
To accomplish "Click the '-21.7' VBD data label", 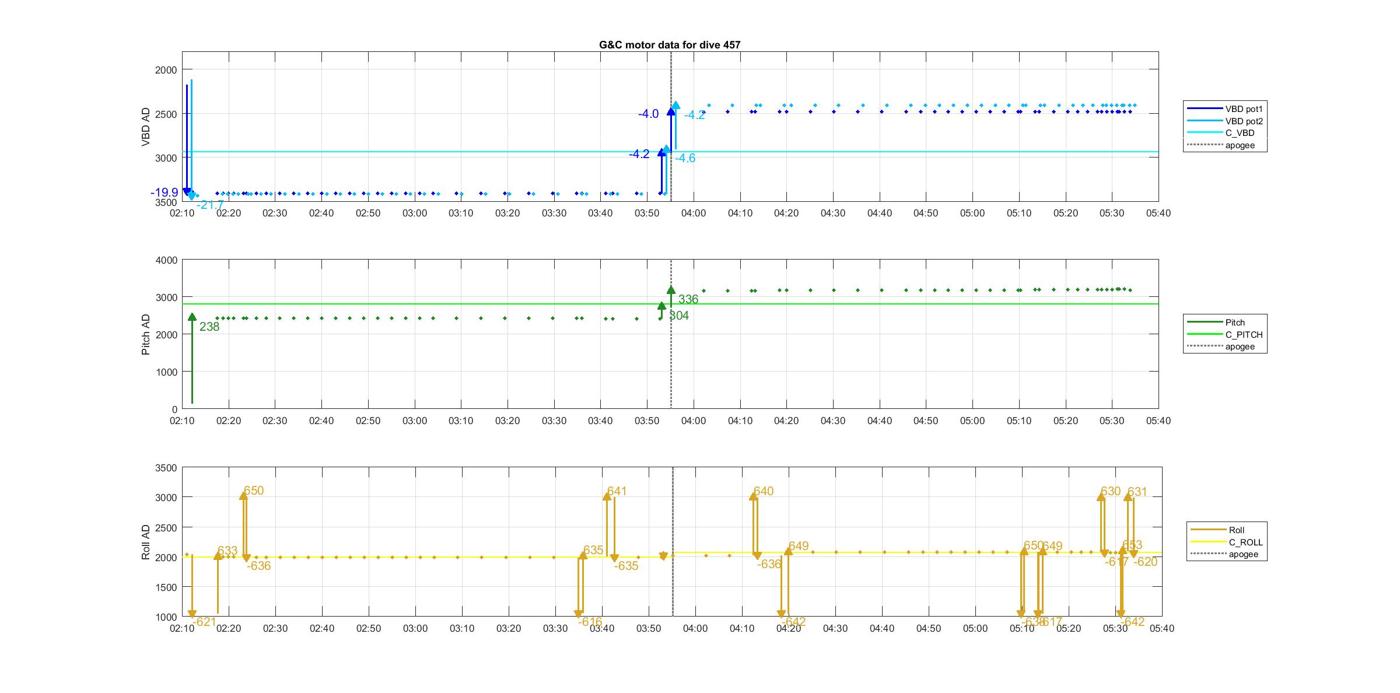I will (210, 205).
